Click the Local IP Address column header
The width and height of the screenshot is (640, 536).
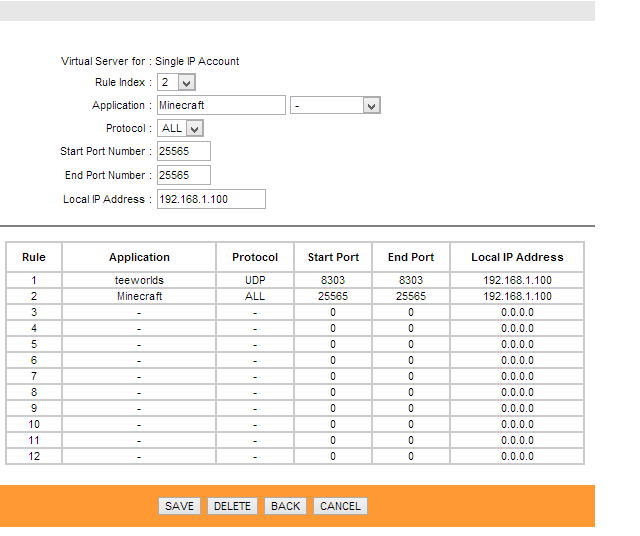[x=517, y=257]
